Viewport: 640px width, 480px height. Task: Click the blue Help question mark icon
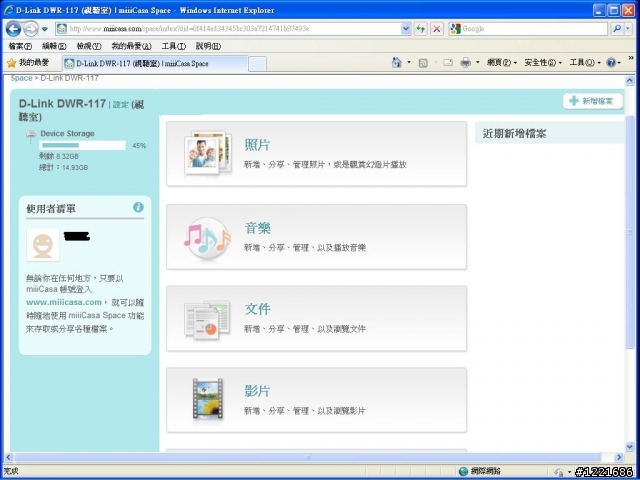(611, 63)
